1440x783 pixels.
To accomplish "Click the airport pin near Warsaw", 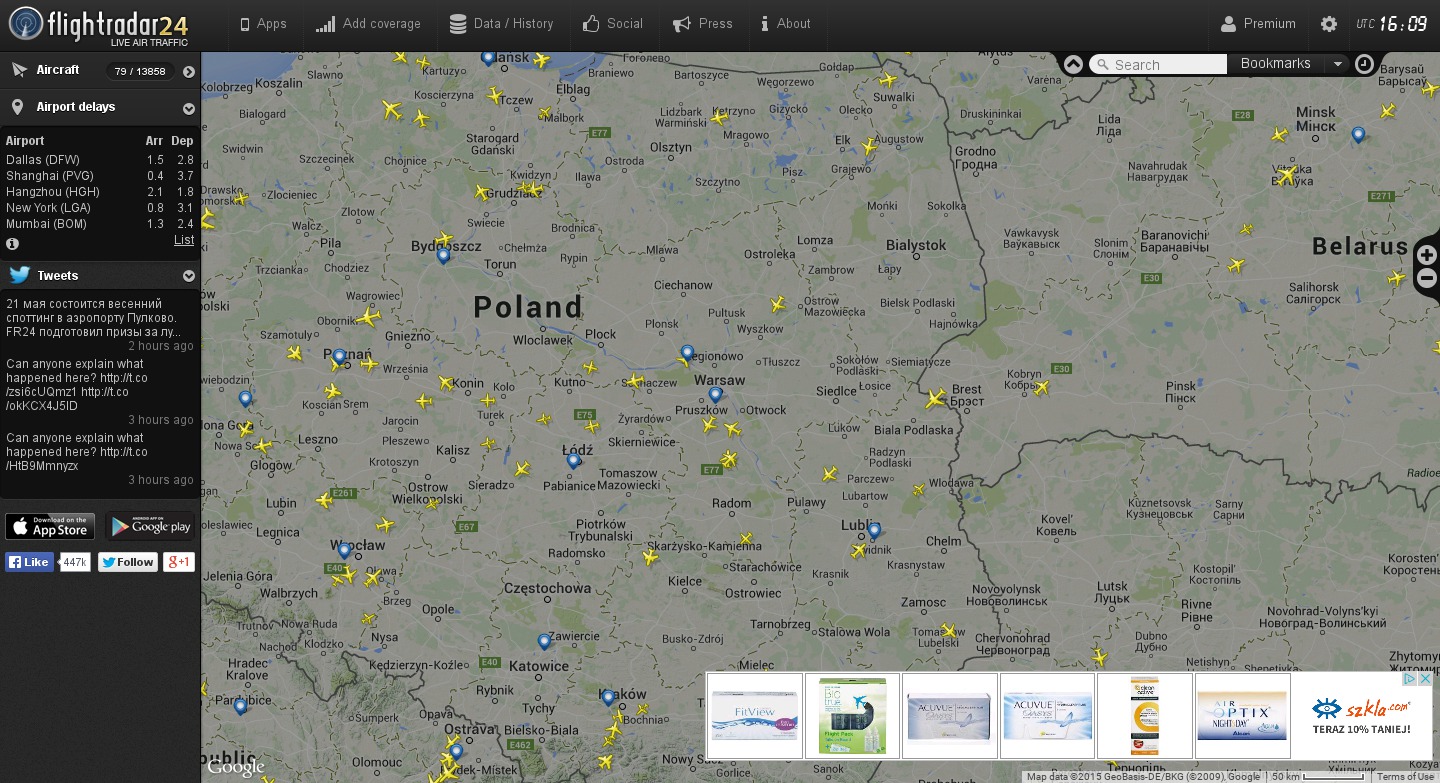I will pos(715,395).
